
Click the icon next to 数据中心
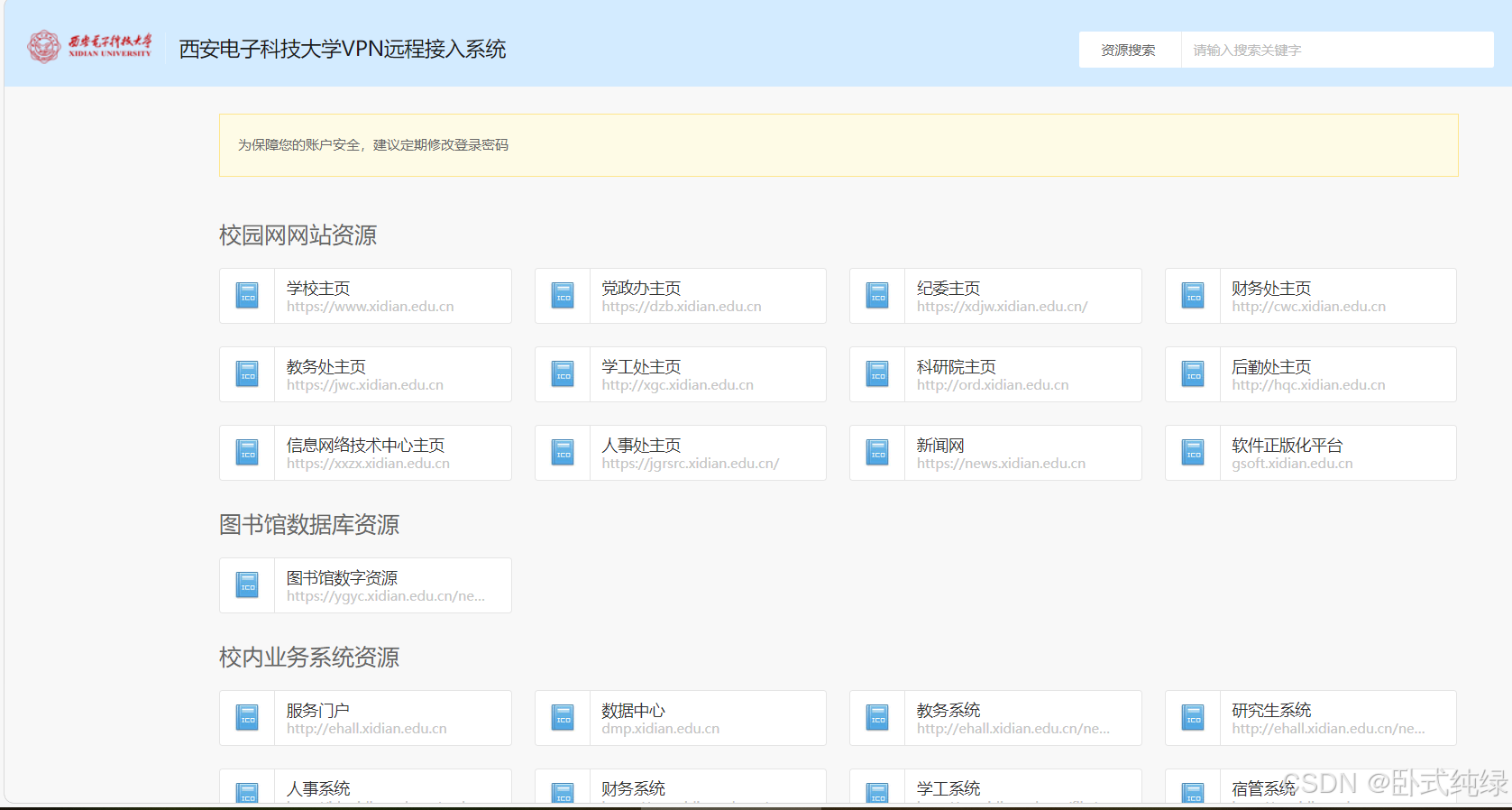(563, 718)
